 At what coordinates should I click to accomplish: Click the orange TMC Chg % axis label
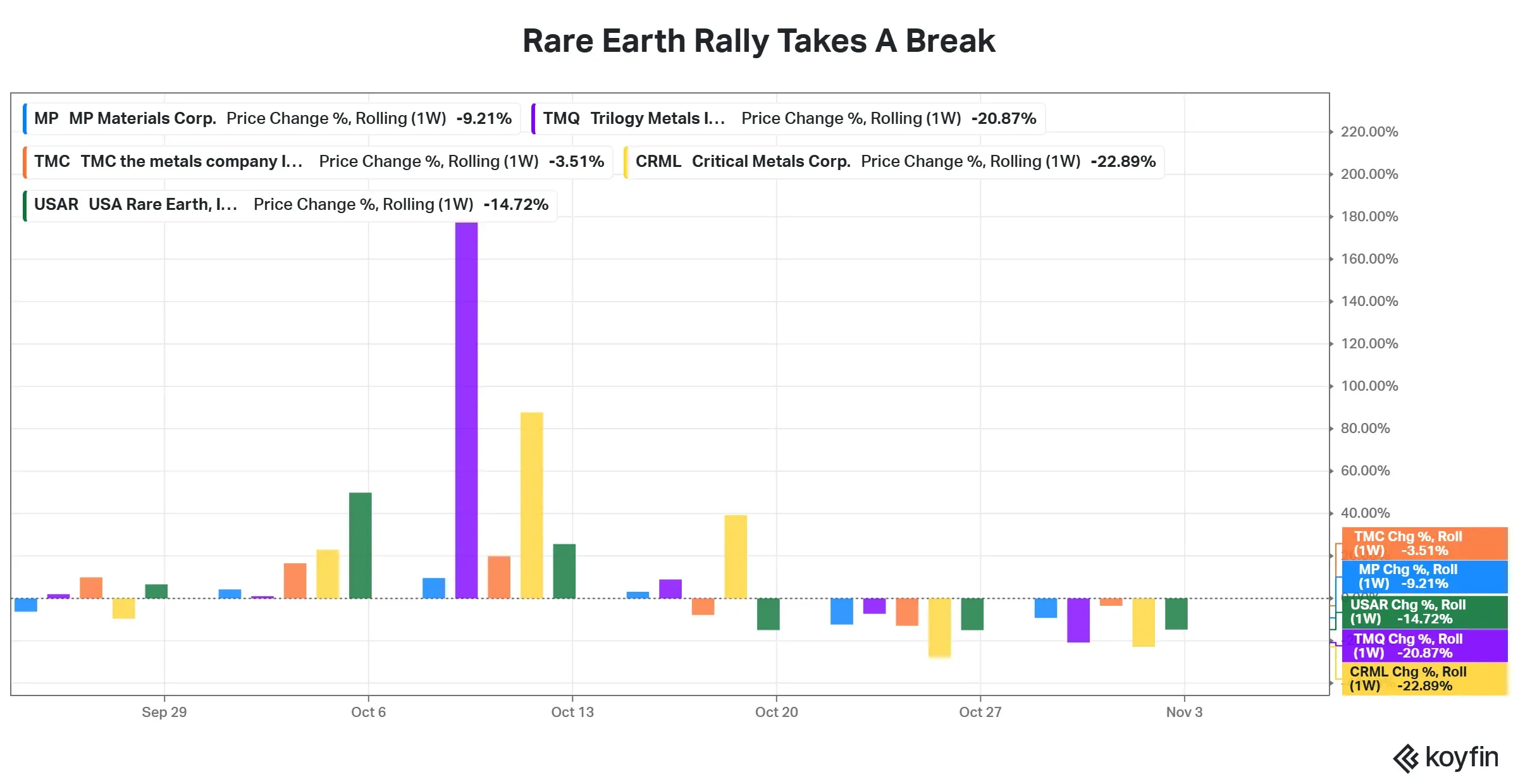pyautogui.click(x=1424, y=544)
